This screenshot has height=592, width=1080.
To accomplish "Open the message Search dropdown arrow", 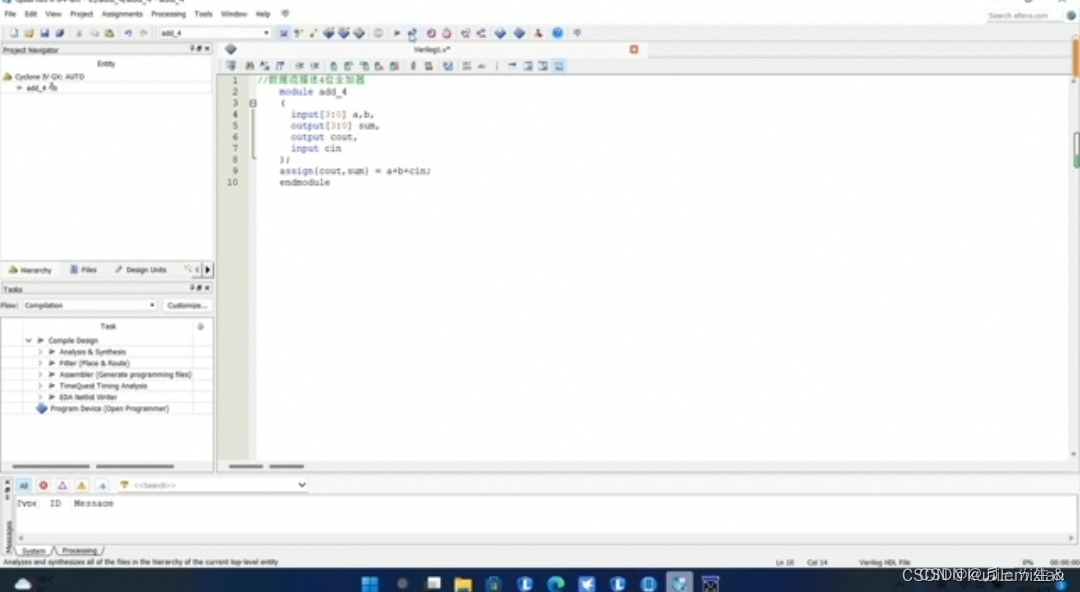I will [x=302, y=485].
